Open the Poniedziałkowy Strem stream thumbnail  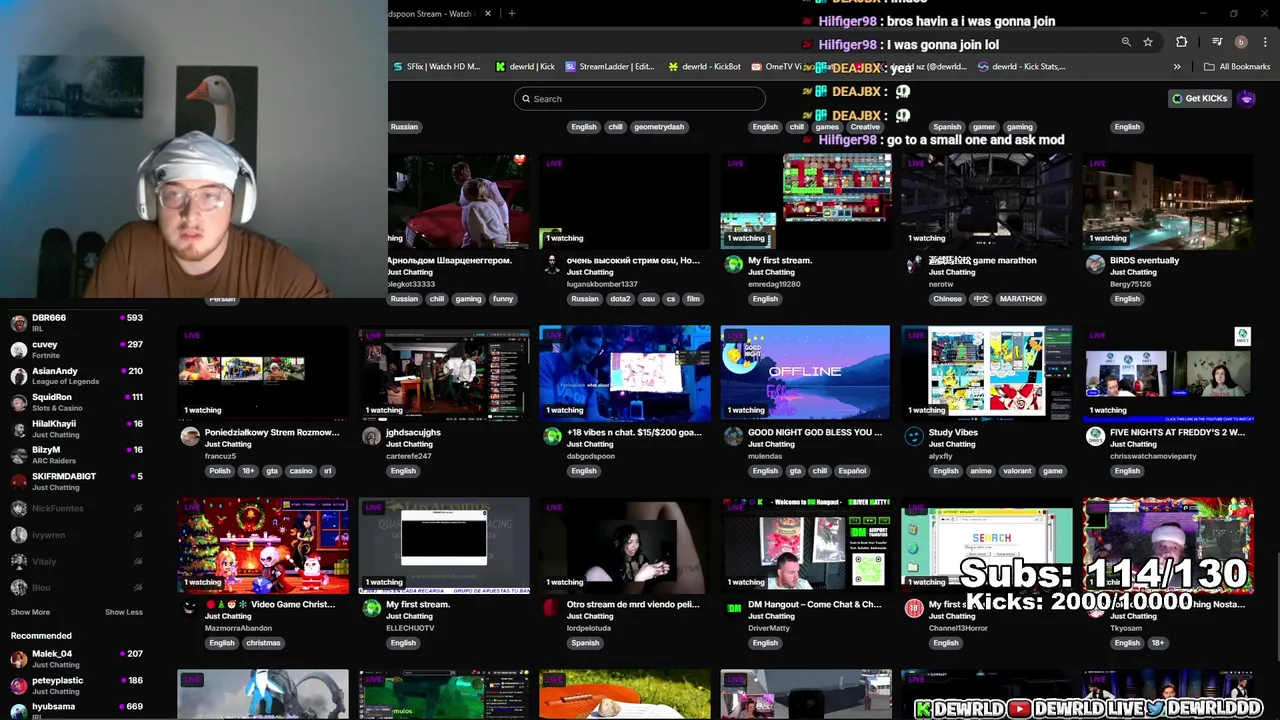click(x=263, y=373)
